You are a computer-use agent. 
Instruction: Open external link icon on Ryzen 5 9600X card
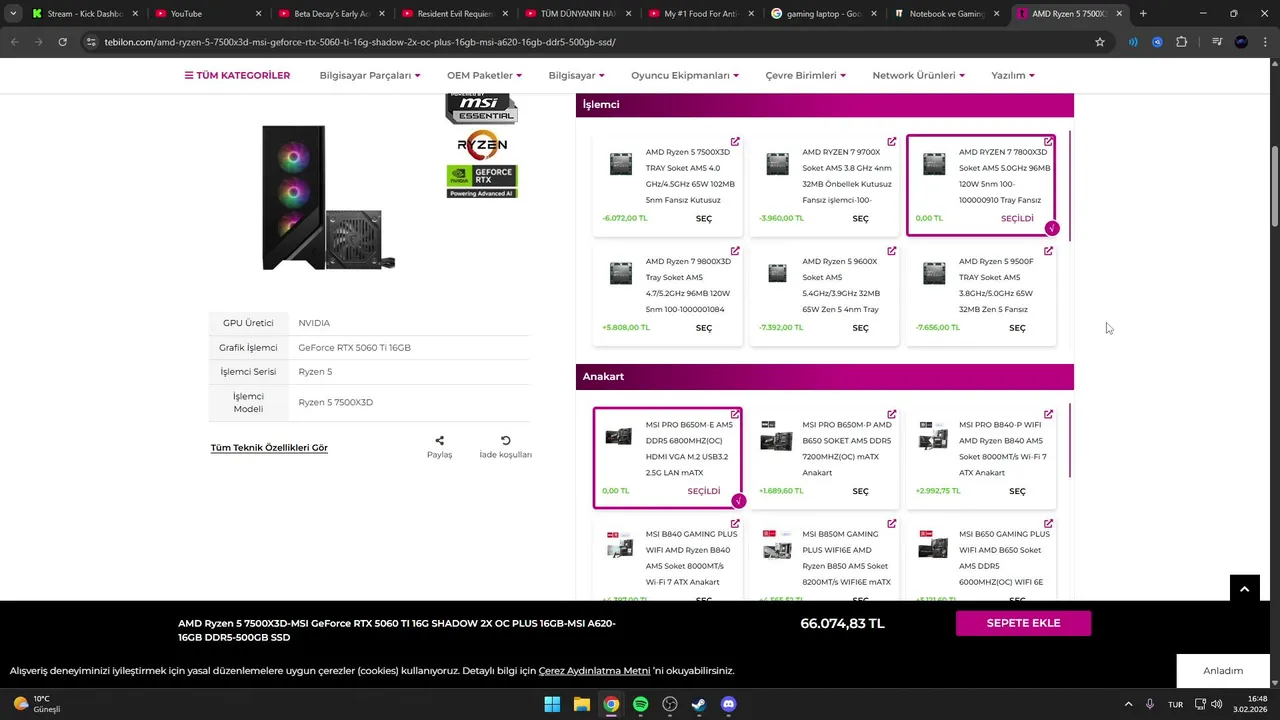[x=892, y=251]
